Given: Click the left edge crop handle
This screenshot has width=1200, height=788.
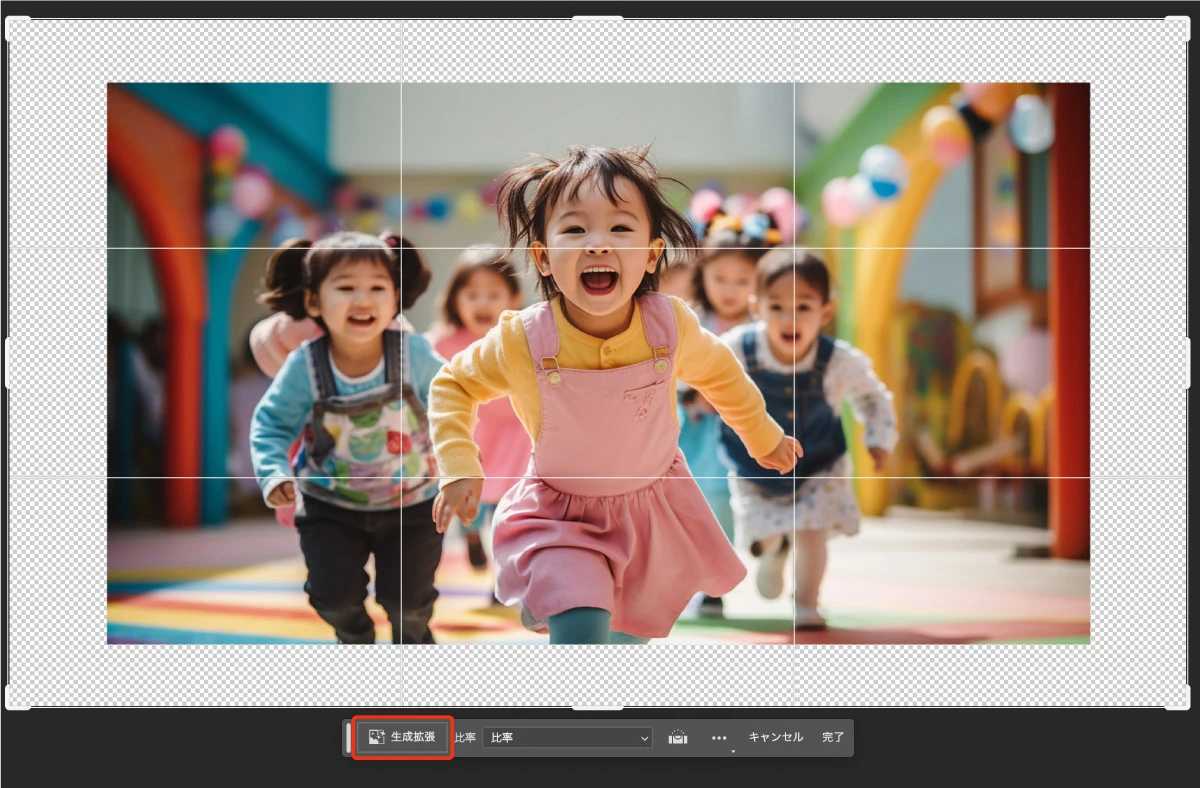Looking at the screenshot, I should [9, 362].
